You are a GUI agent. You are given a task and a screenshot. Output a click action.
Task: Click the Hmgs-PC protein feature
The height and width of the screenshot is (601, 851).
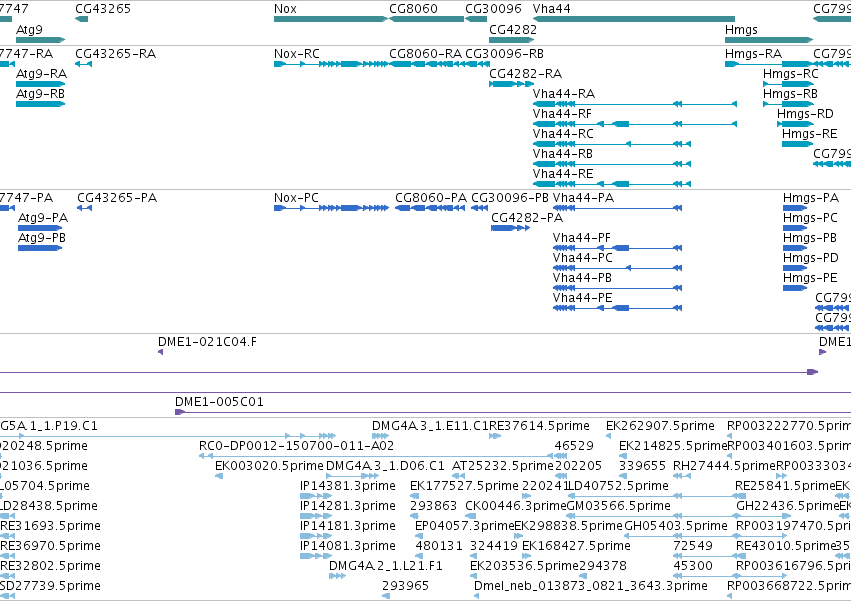[x=795, y=228]
